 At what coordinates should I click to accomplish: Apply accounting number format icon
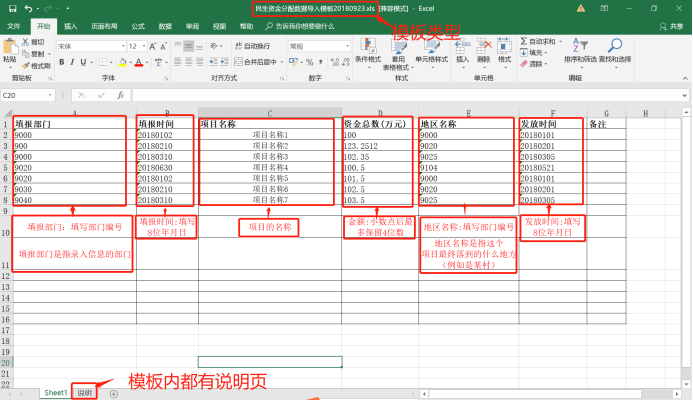[293, 62]
